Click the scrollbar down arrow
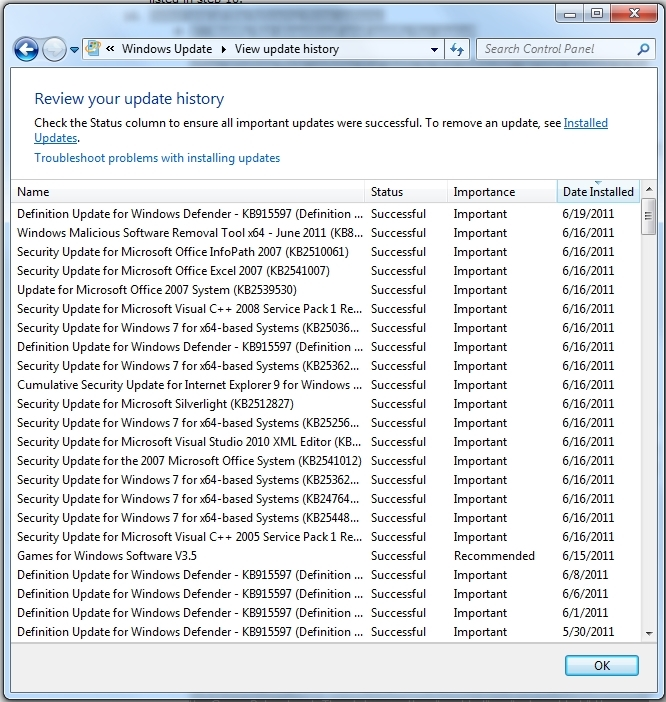Viewport: 666px width, 702px height. point(649,633)
